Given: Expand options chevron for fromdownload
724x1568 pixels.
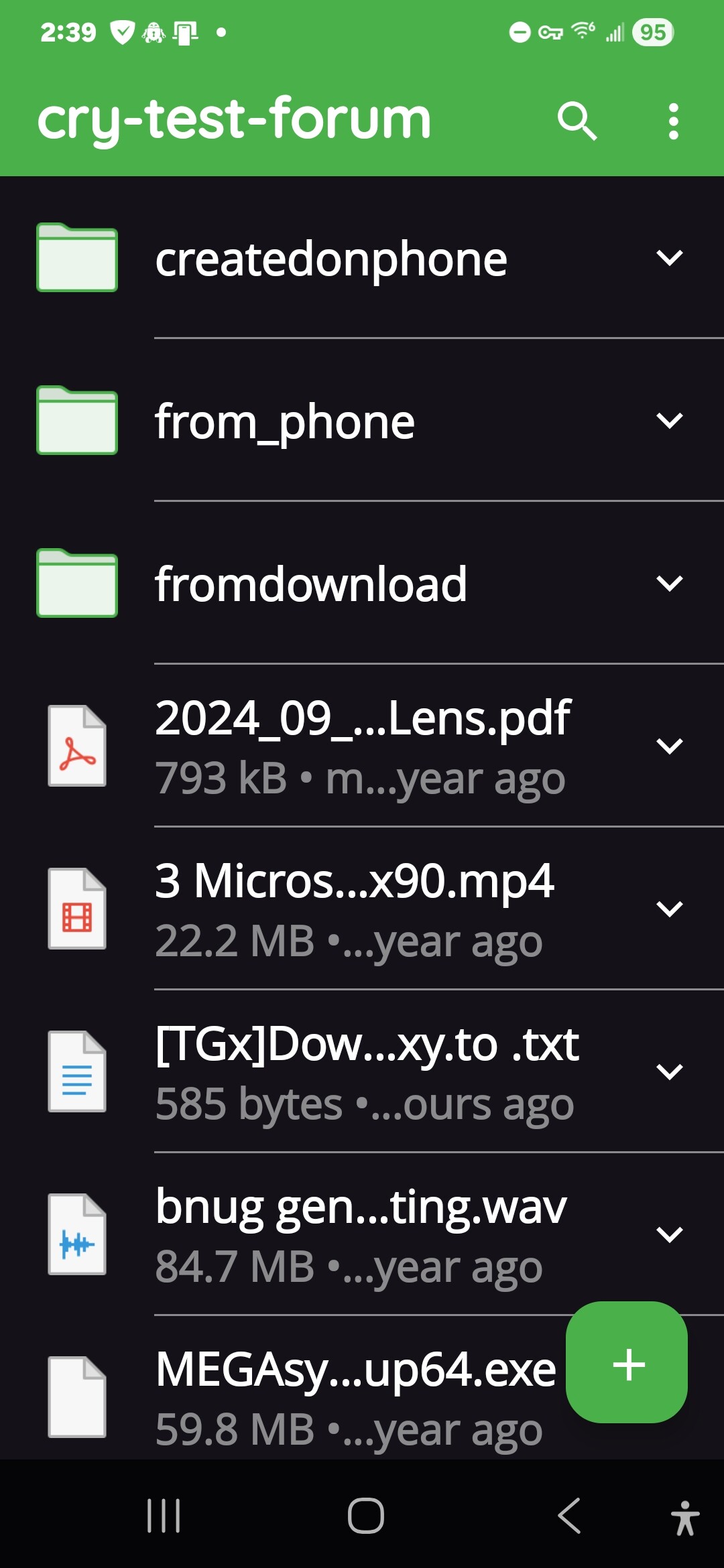Looking at the screenshot, I should pyautogui.click(x=669, y=584).
